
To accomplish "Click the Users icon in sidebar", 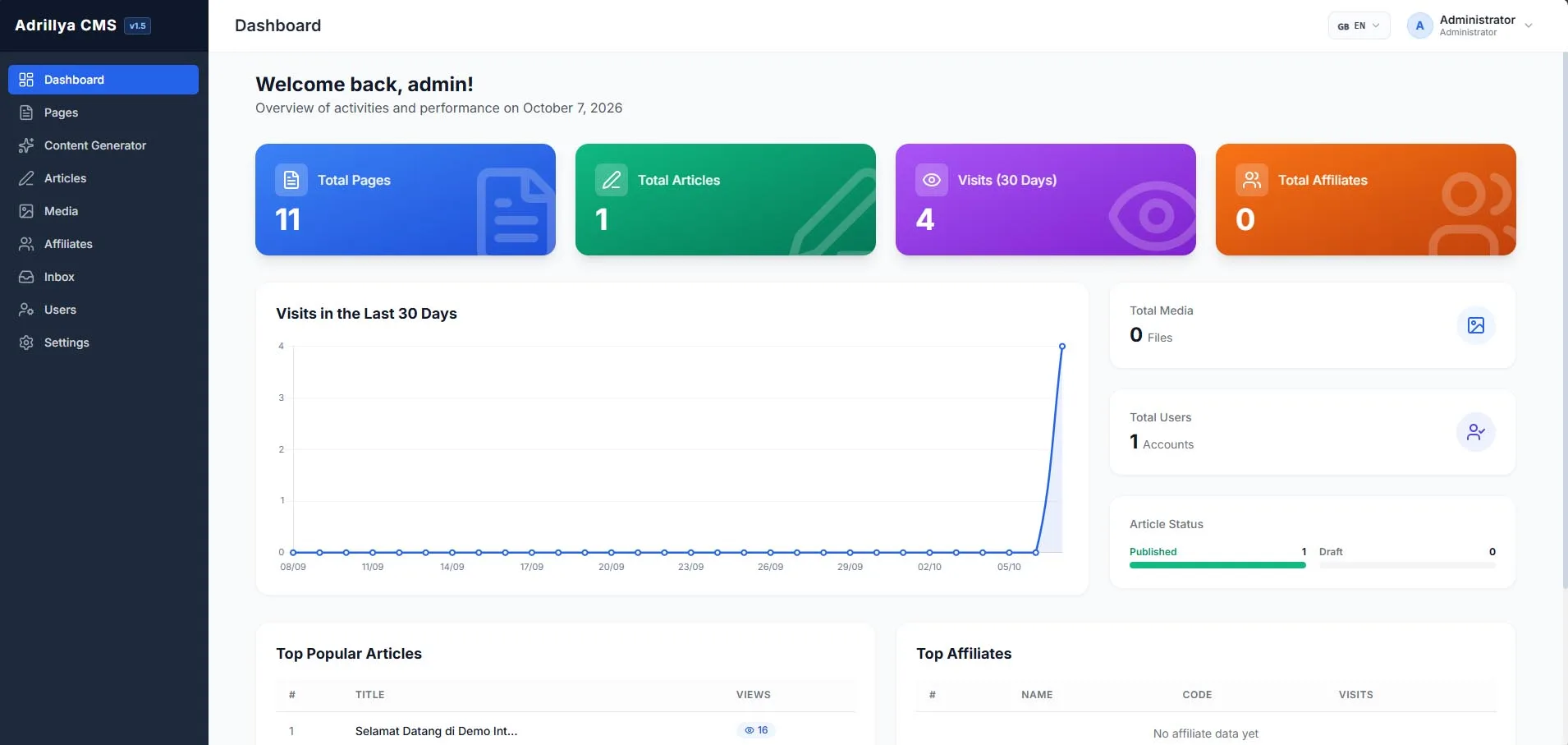I will click(x=26, y=310).
